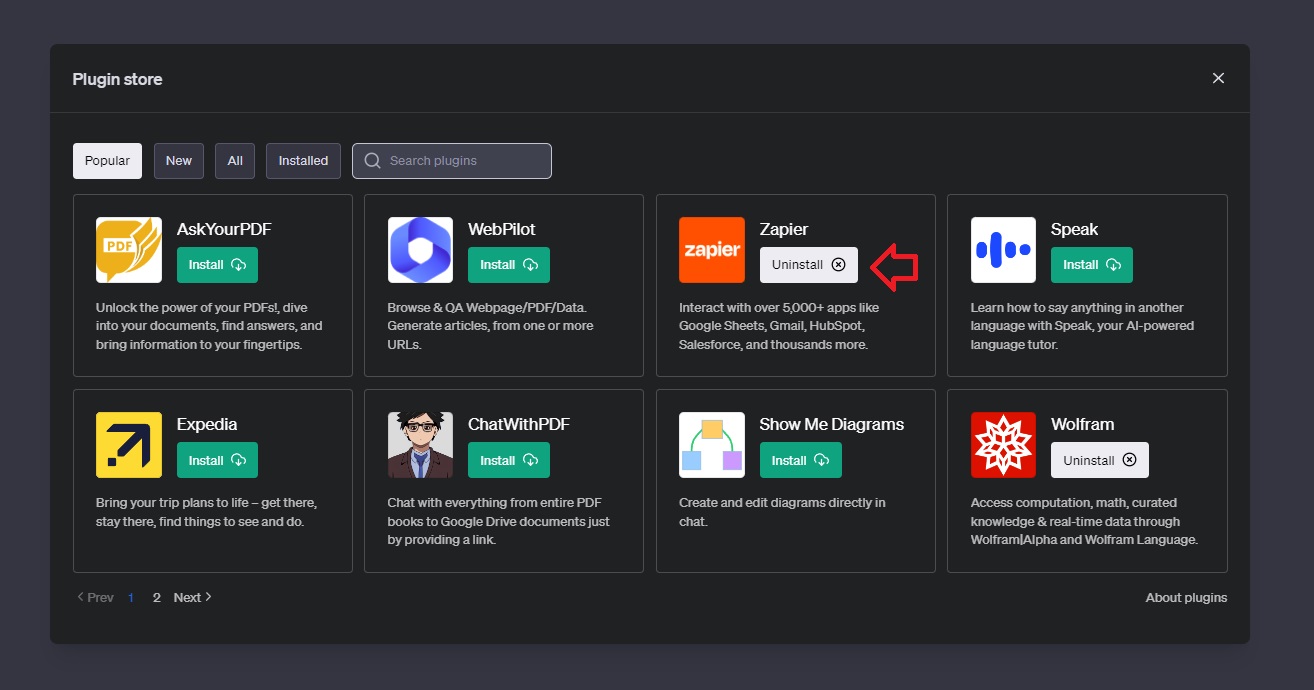Image resolution: width=1314 pixels, height=690 pixels.
Task: Open the About plugins link
Action: 1186,598
